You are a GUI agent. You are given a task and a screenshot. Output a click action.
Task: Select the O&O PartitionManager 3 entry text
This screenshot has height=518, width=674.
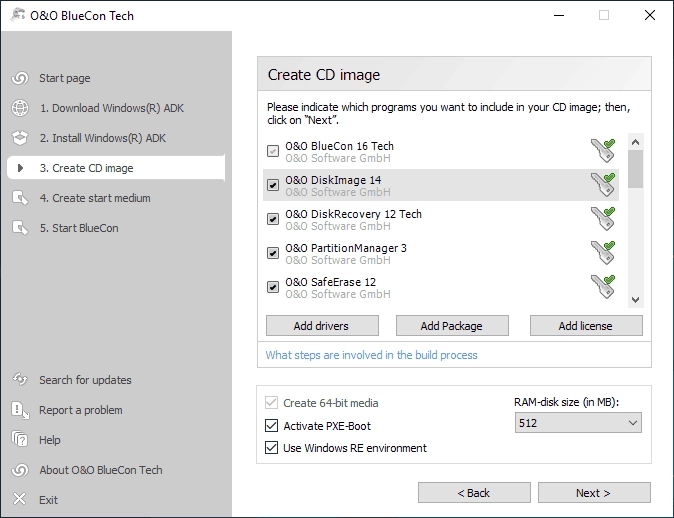[346, 248]
